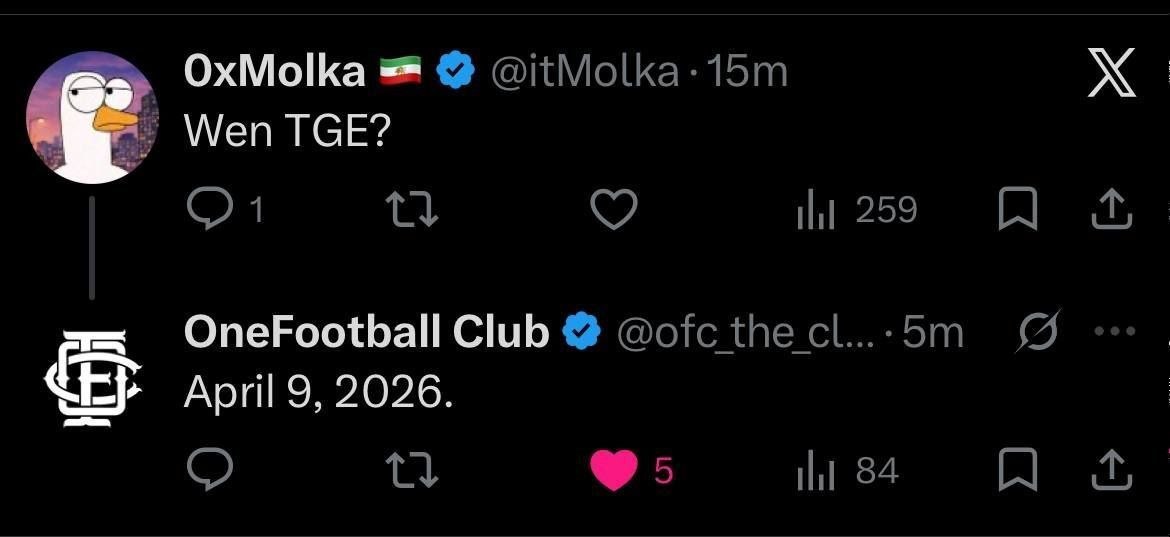Open the OneFootball Club profile name
Viewport: 1170px width, 537px height.
[x=366, y=332]
